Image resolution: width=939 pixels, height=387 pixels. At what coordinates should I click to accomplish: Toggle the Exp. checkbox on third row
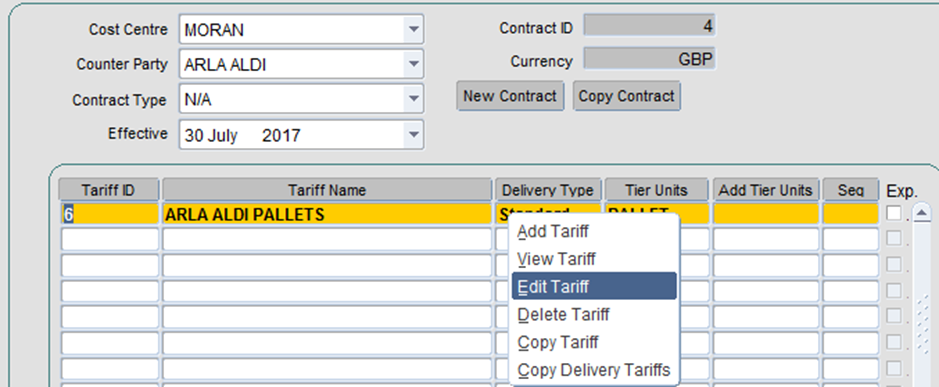coord(894,264)
